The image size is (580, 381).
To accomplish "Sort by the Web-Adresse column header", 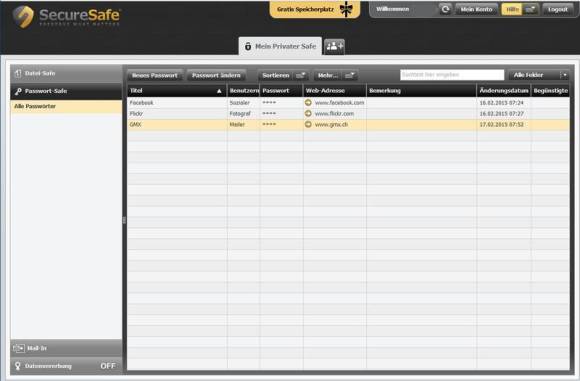I will click(x=334, y=91).
